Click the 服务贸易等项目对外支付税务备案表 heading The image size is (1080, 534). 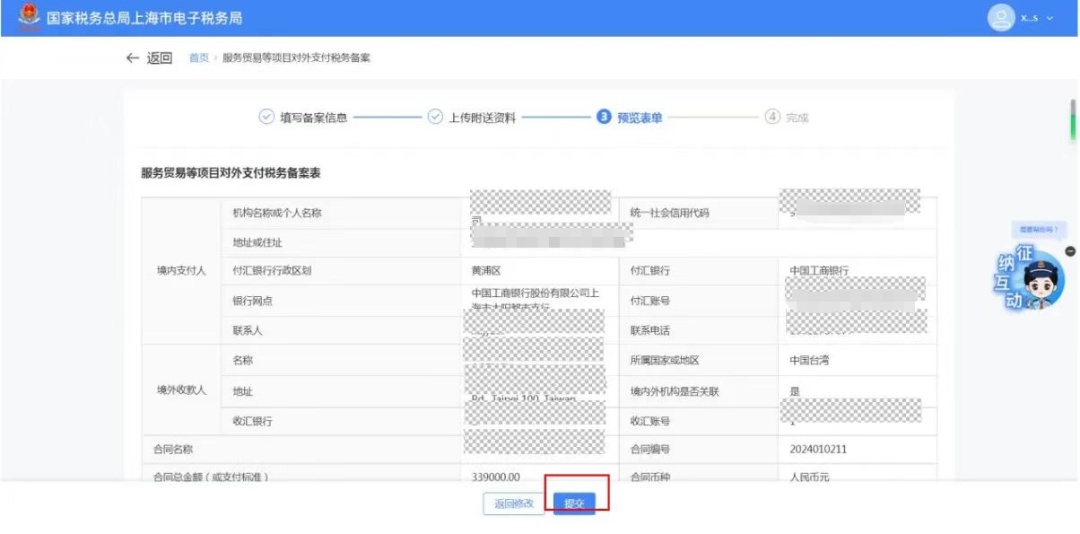click(231, 174)
